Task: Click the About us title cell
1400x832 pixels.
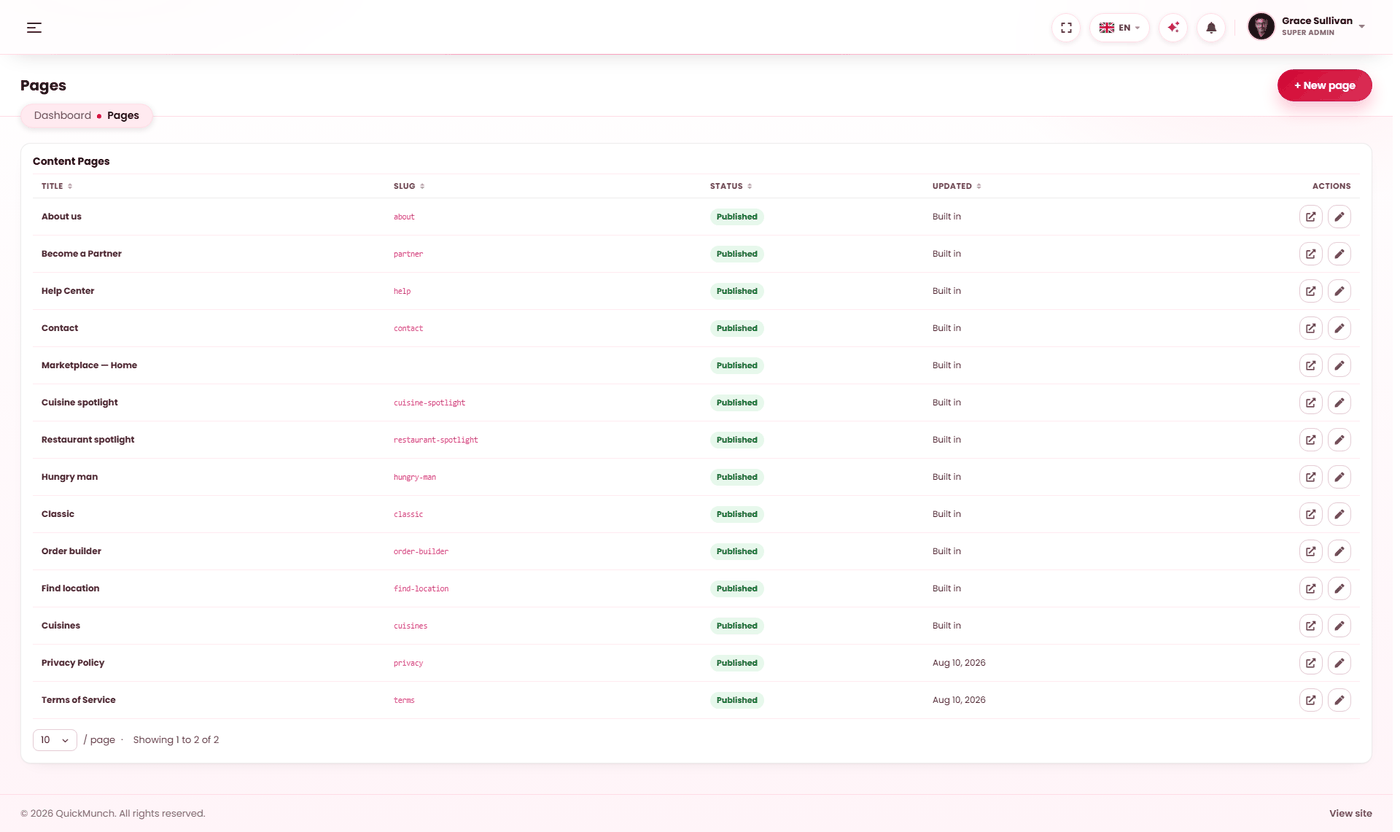Action: tap(61, 217)
